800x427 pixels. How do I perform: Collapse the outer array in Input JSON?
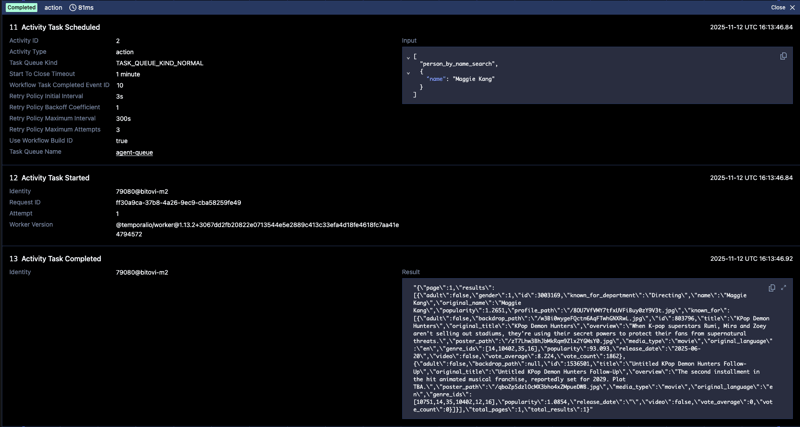(408, 58)
